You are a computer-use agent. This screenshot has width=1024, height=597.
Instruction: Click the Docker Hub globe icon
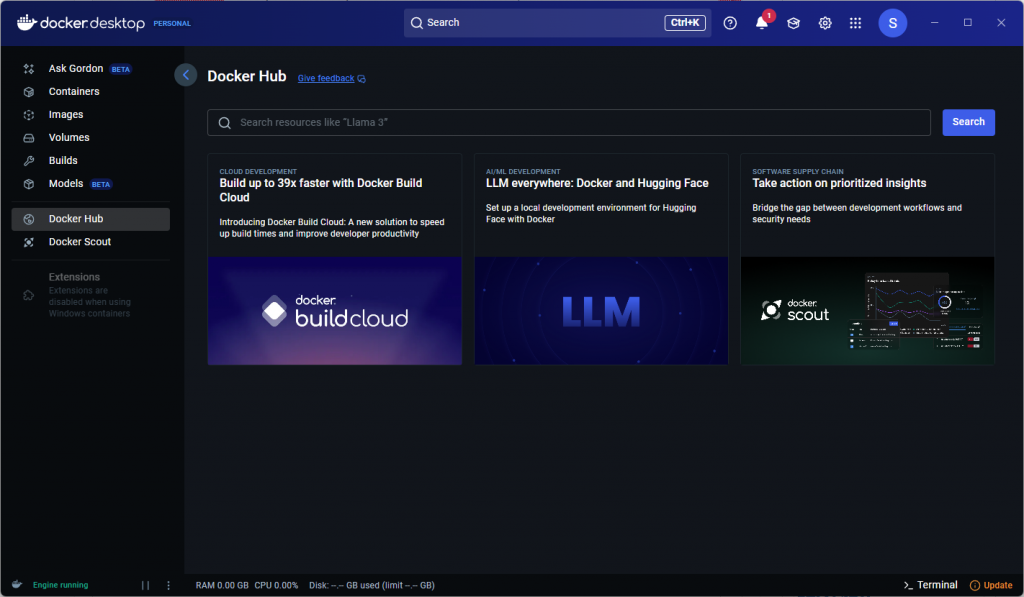(x=29, y=219)
